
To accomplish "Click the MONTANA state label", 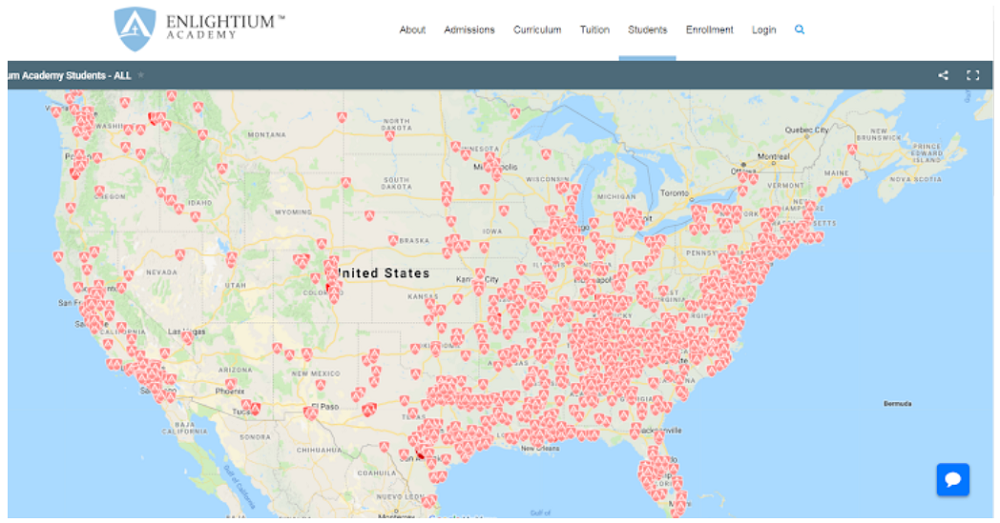I will (267, 135).
